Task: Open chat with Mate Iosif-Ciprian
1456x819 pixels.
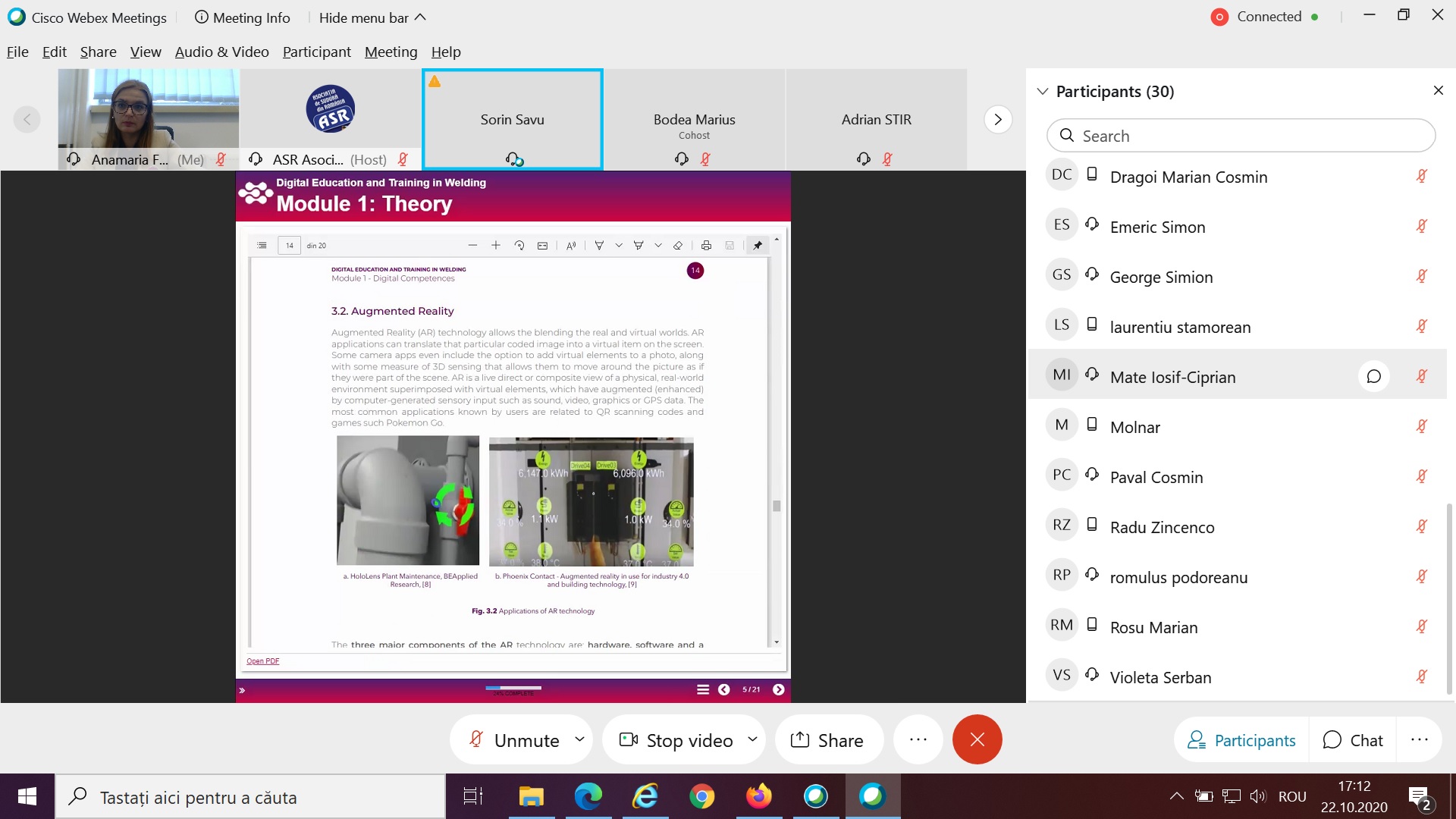Action: tap(1373, 377)
